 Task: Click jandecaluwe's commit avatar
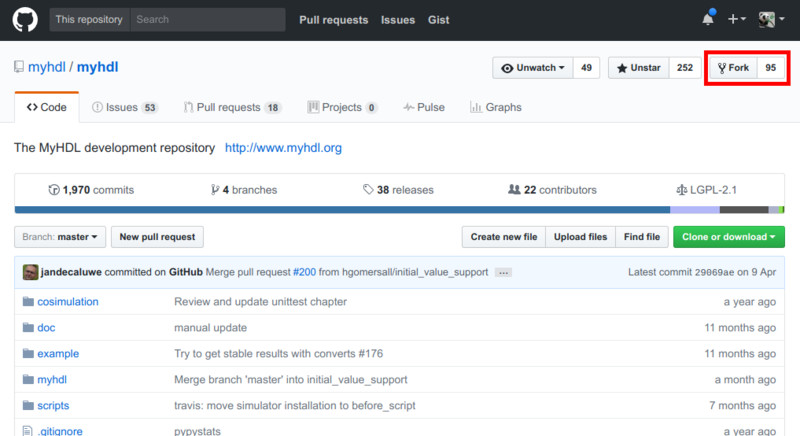click(30, 272)
